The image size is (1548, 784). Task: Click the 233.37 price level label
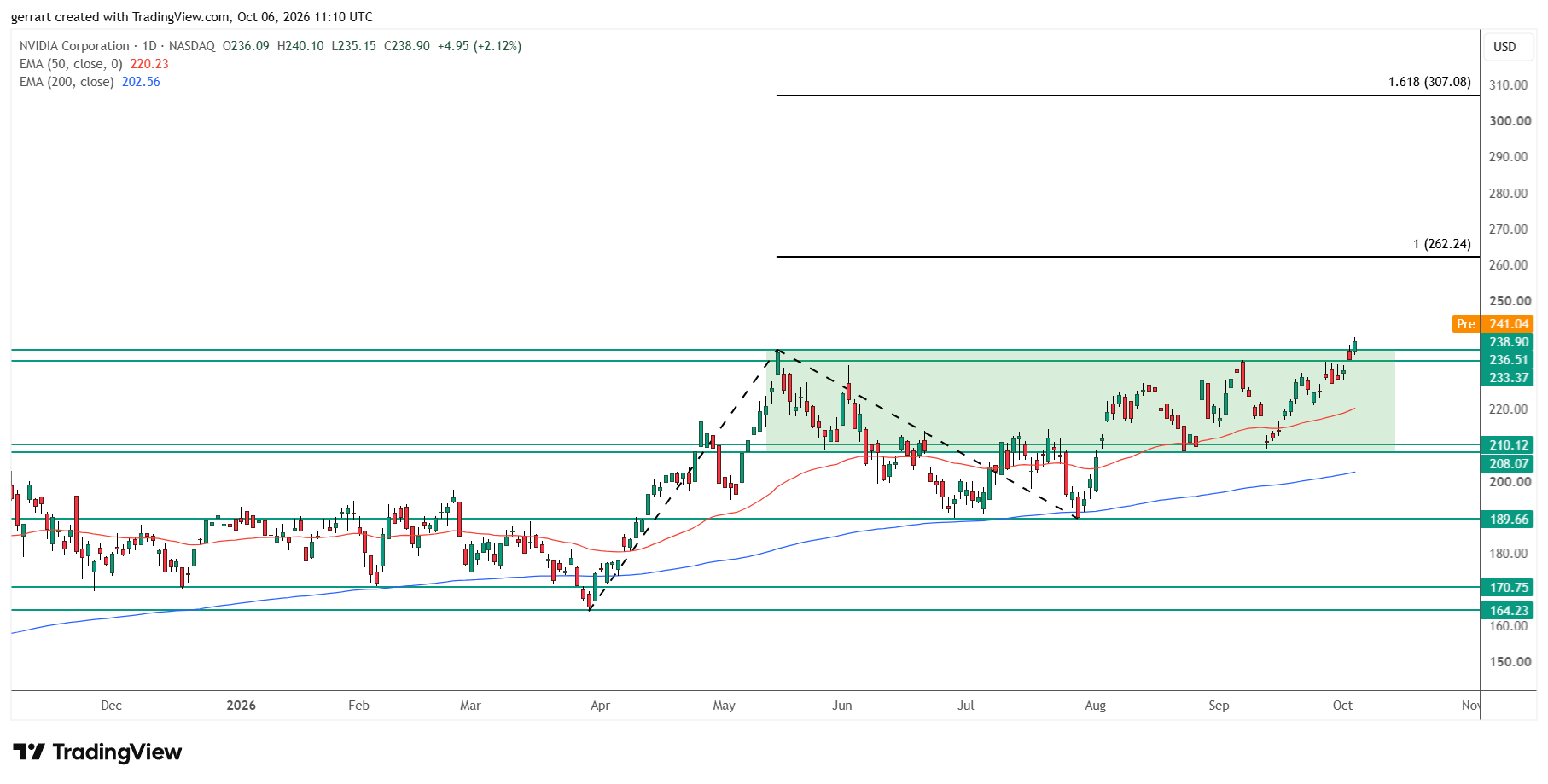coord(1509,378)
